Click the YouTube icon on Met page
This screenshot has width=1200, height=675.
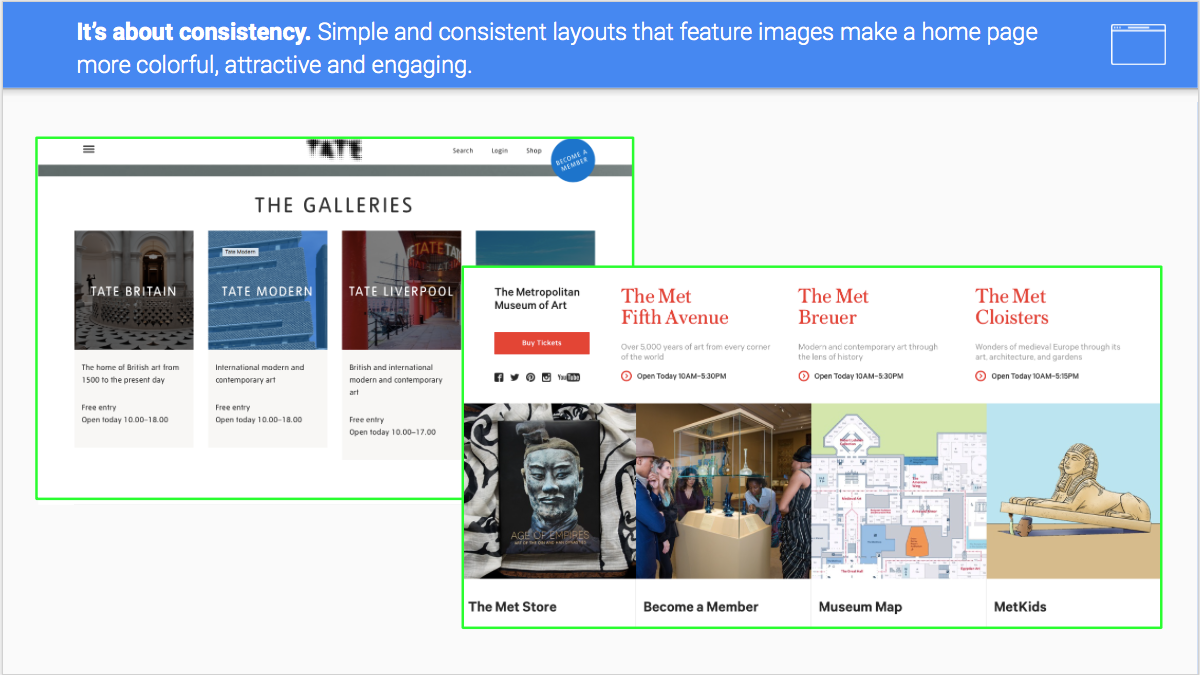[x=568, y=377]
